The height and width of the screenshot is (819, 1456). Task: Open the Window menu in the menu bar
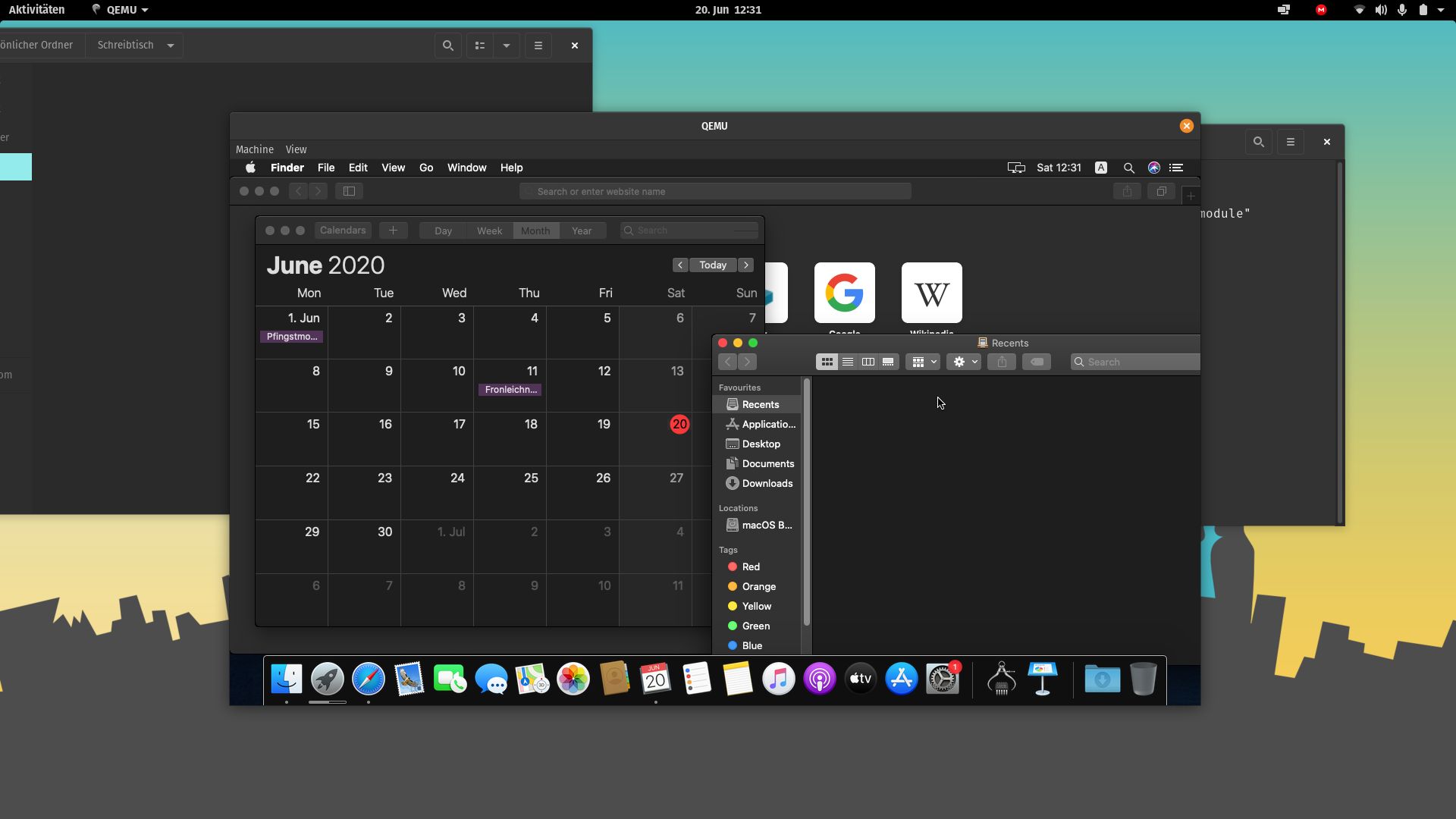[x=466, y=168]
